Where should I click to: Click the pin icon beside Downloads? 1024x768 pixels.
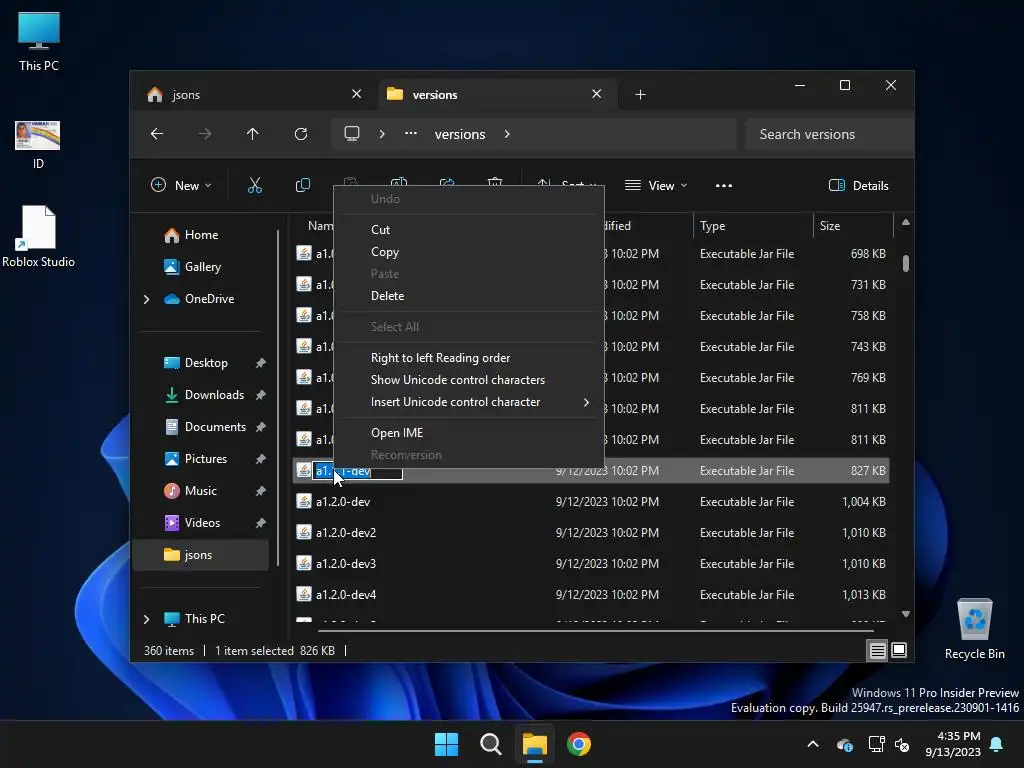(x=261, y=395)
